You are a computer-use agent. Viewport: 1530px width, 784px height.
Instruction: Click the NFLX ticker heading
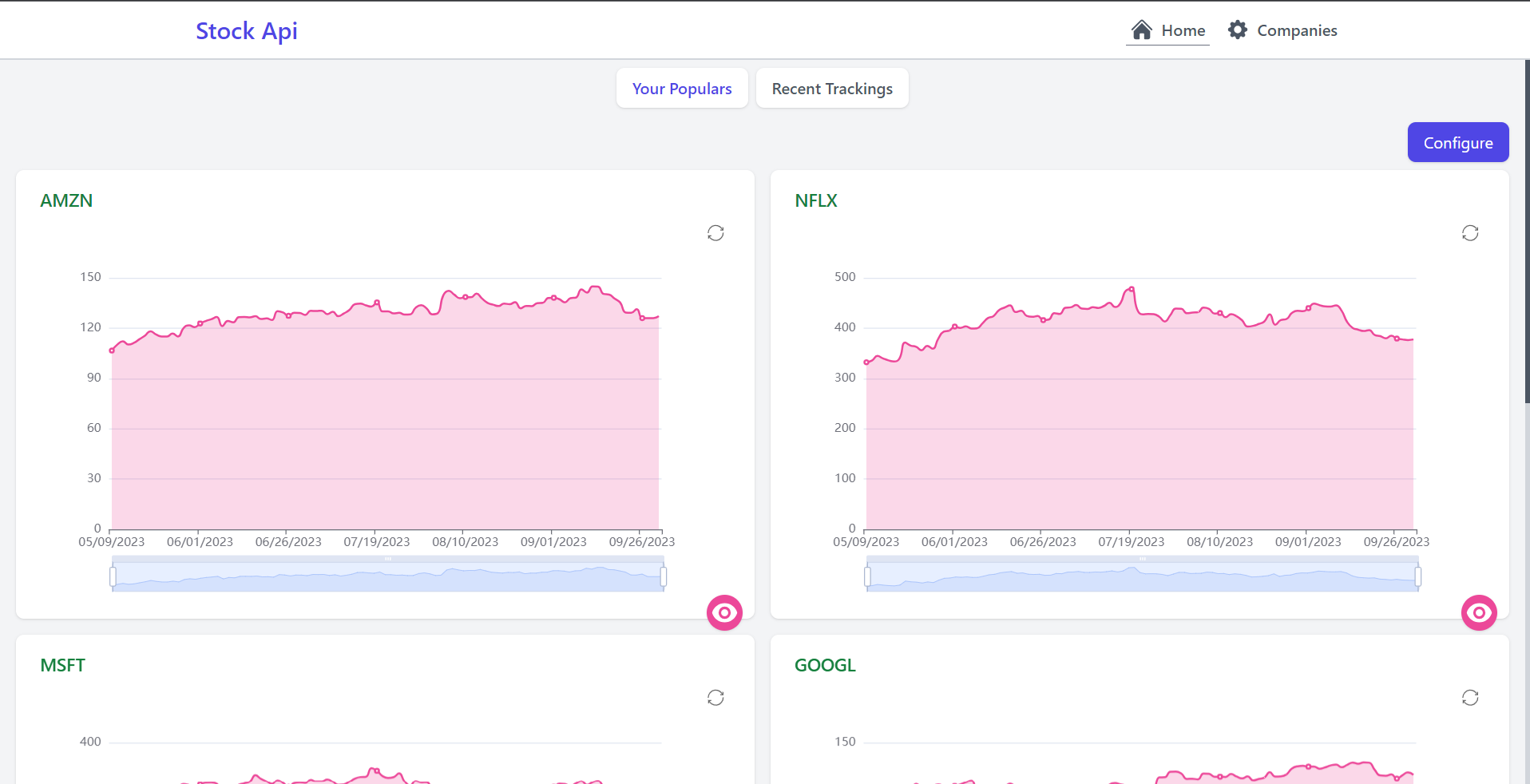[816, 200]
